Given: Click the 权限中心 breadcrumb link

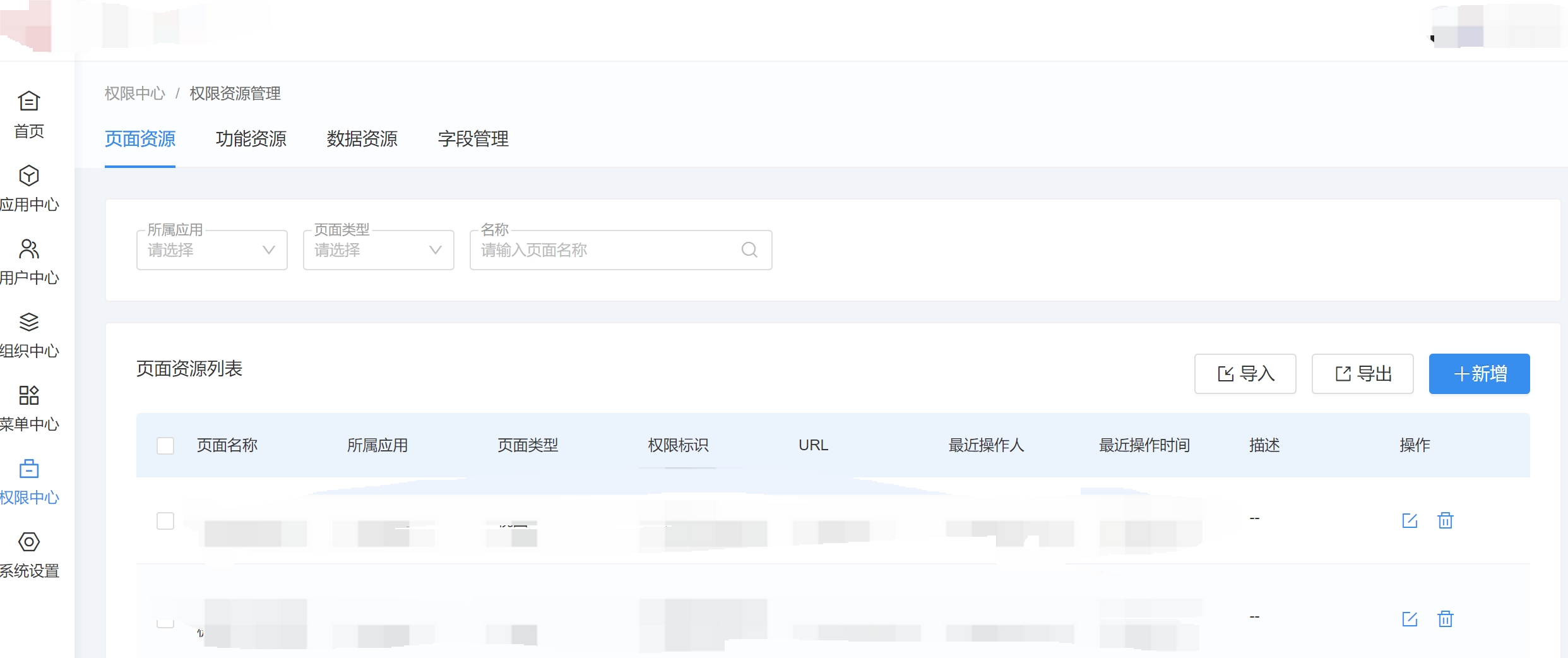Looking at the screenshot, I should [x=134, y=93].
